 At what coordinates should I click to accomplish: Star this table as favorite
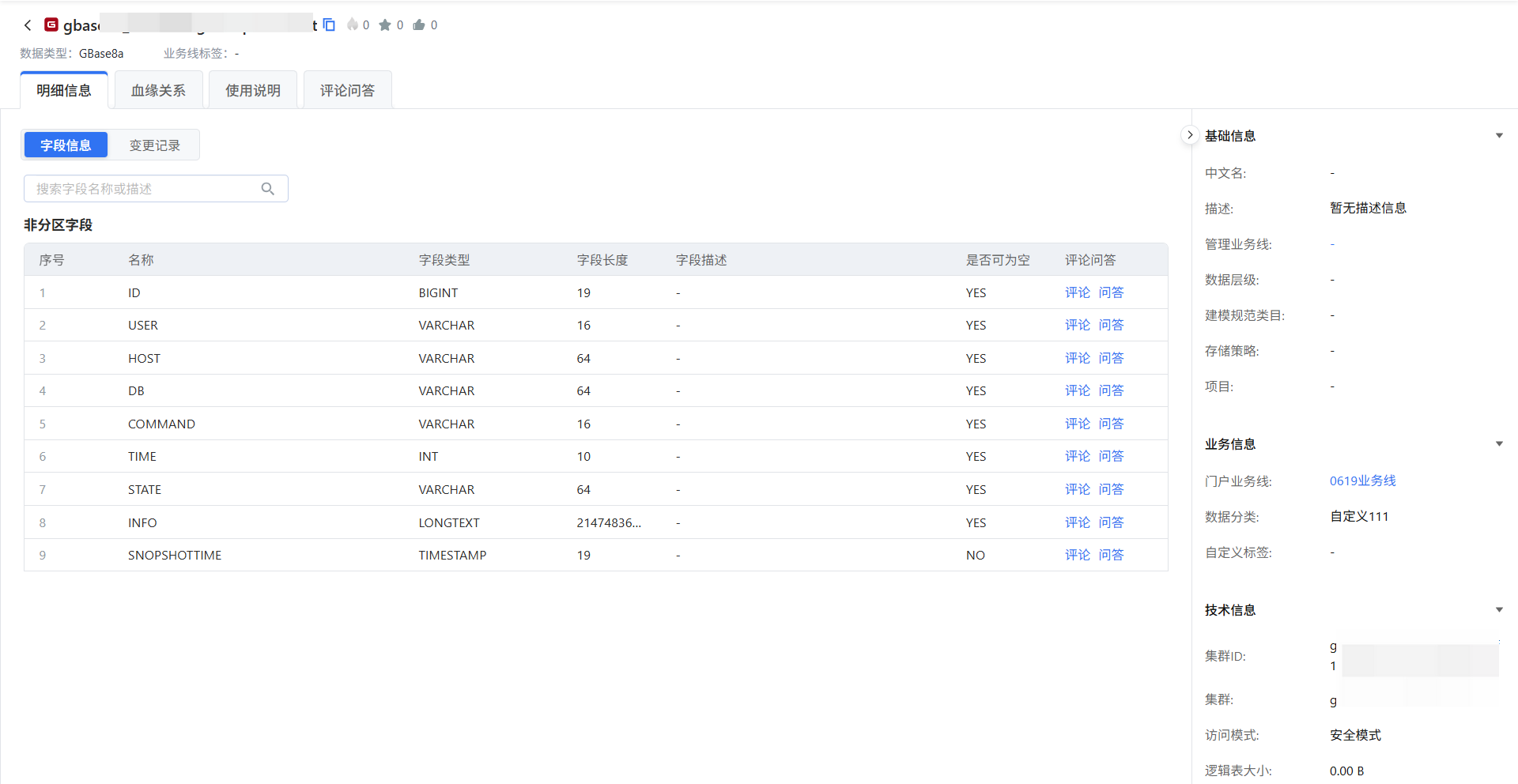click(385, 25)
